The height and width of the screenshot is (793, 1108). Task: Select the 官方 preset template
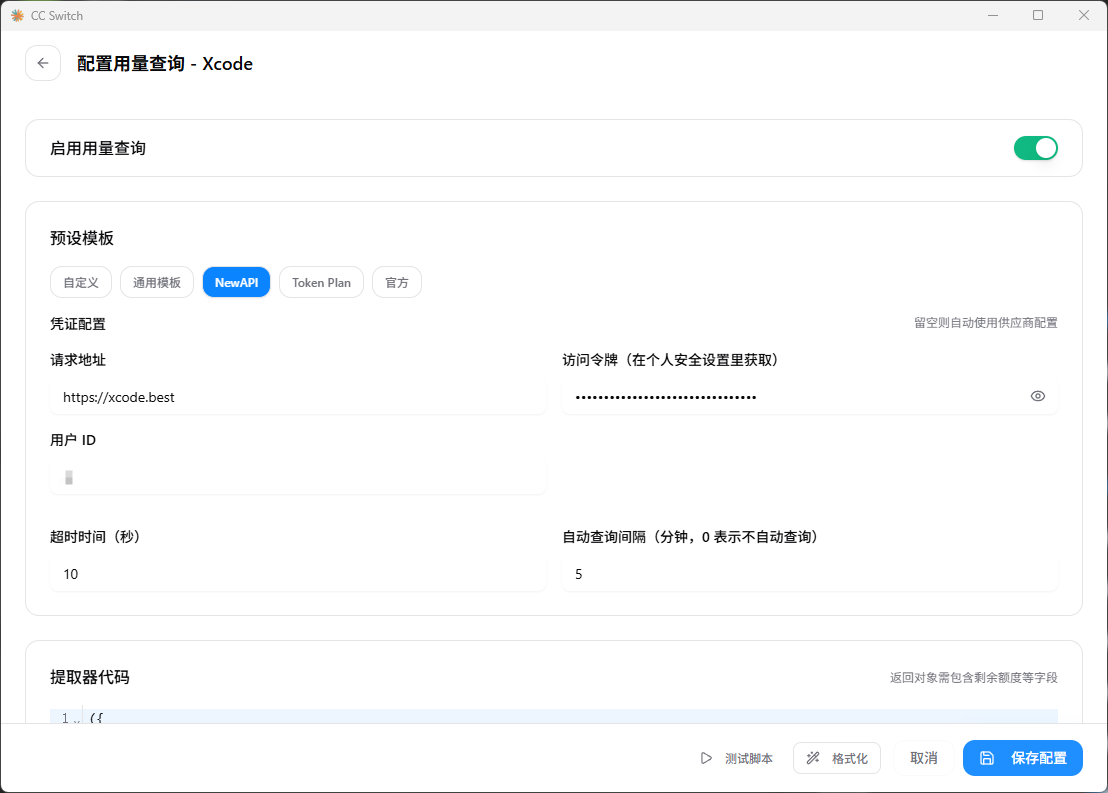(x=397, y=283)
